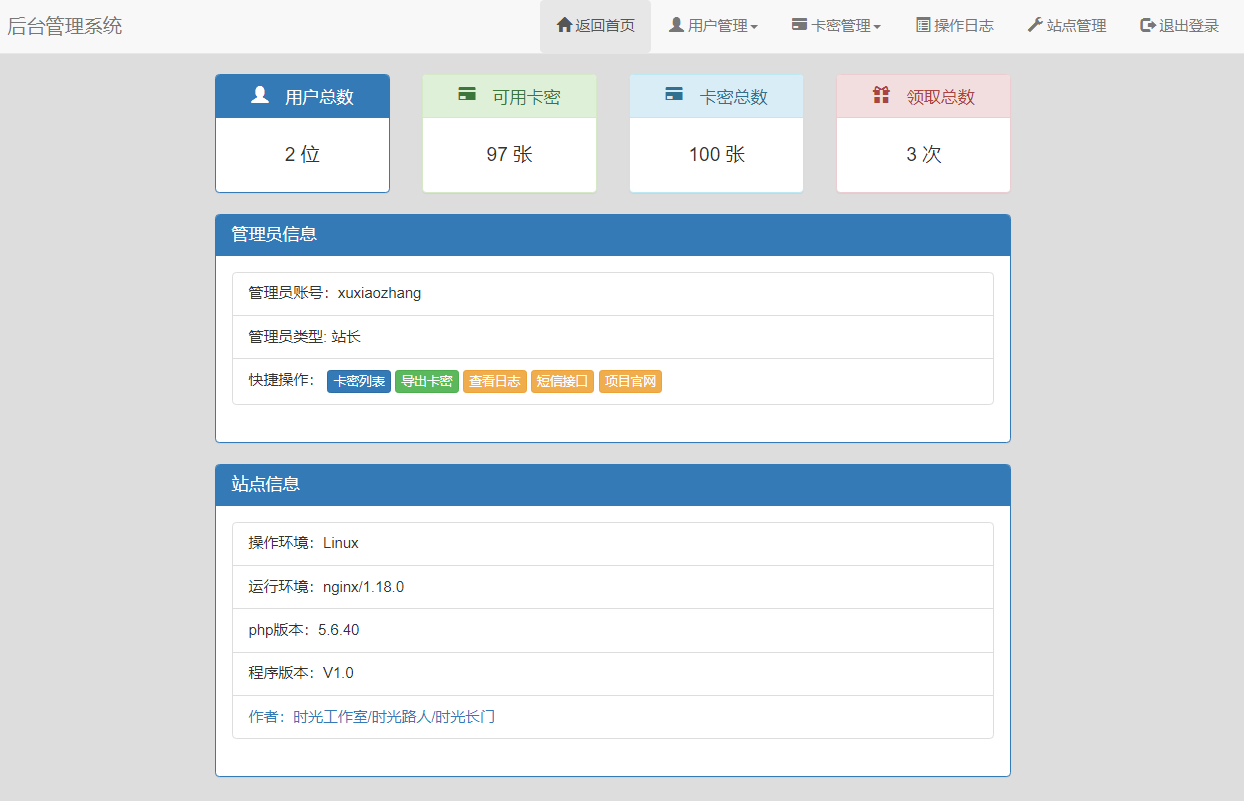Open the 项目官网 link
This screenshot has height=801, width=1244.
(630, 381)
